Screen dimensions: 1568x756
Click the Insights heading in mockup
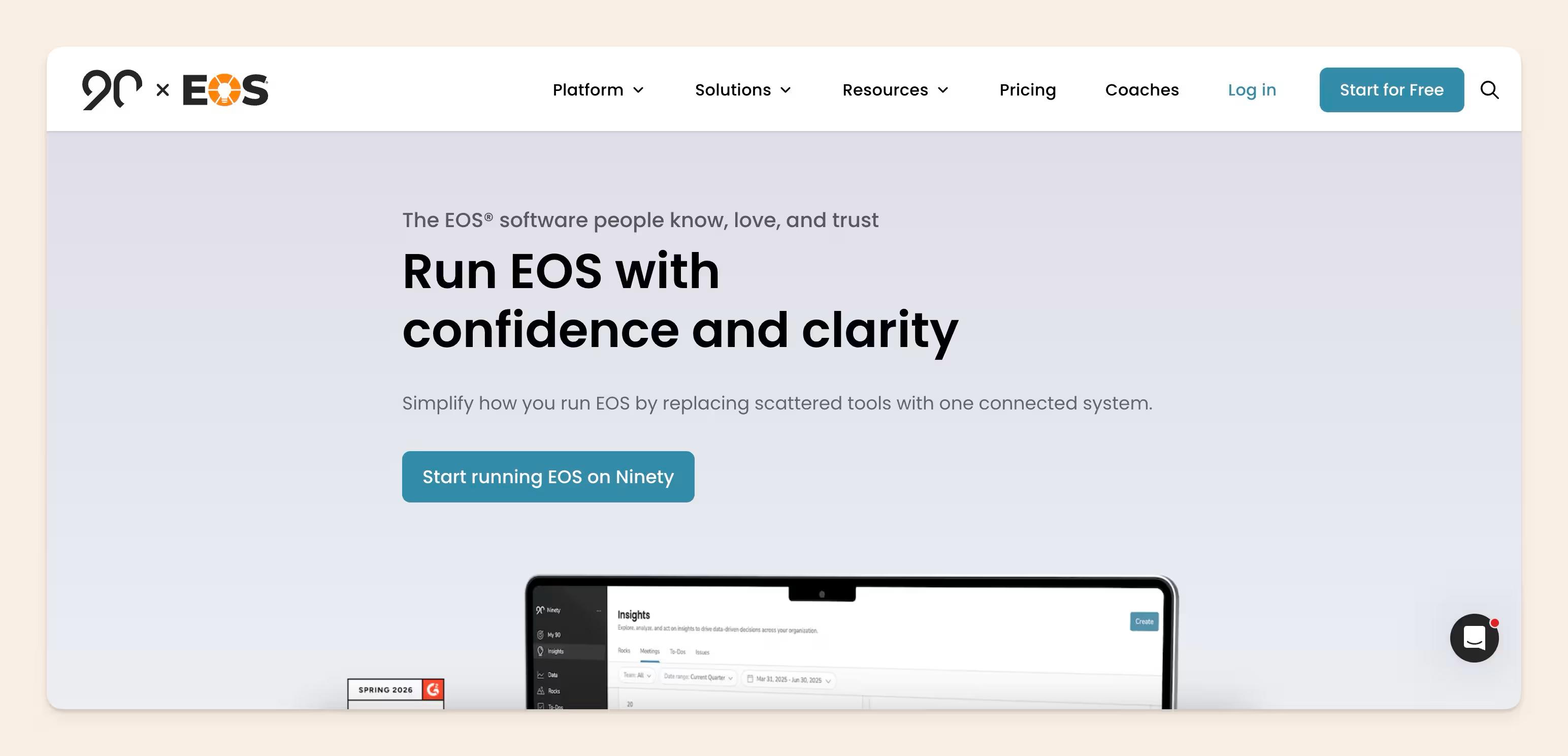click(x=633, y=615)
